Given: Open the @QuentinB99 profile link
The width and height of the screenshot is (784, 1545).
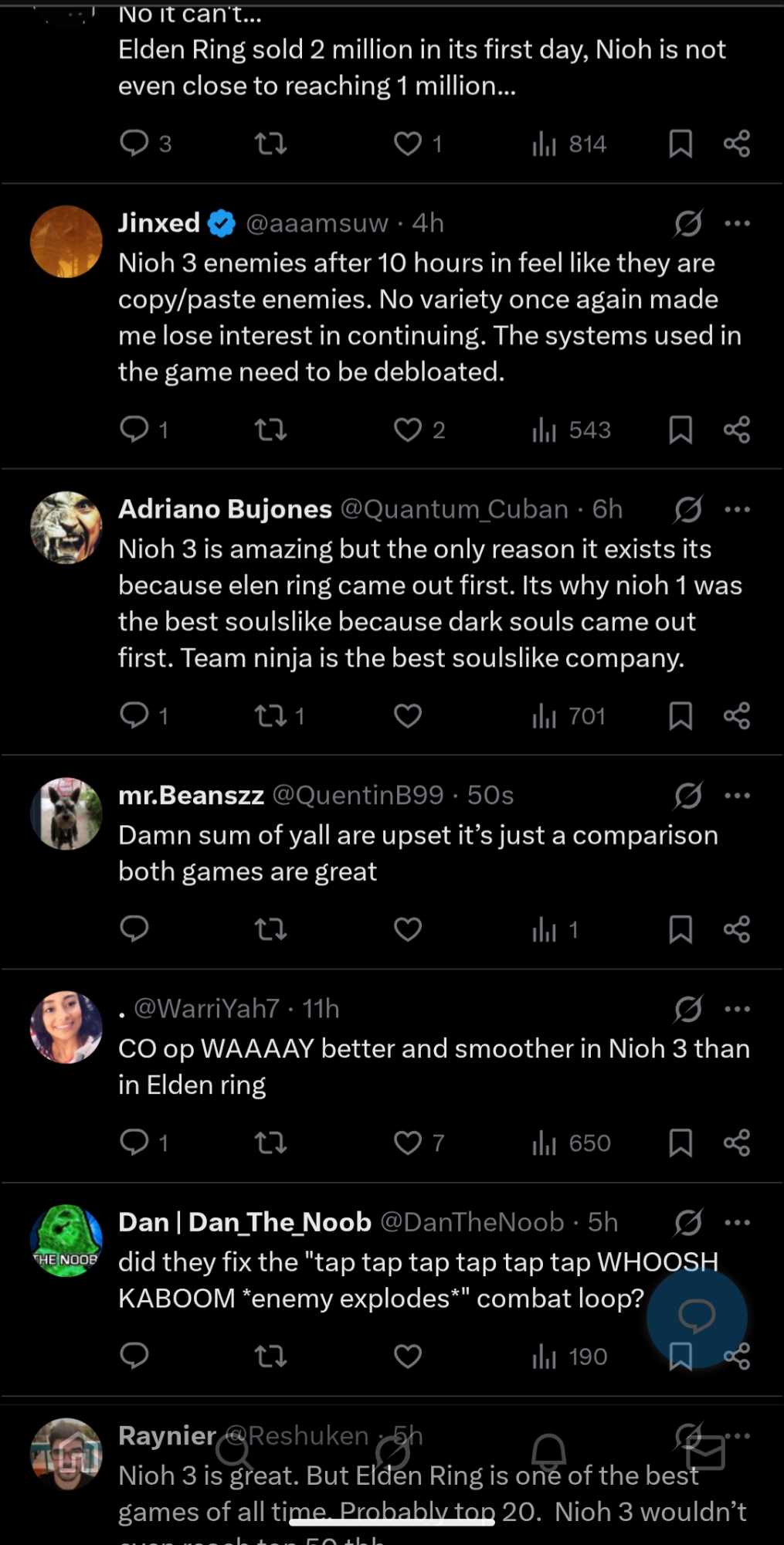Looking at the screenshot, I should pos(358,795).
